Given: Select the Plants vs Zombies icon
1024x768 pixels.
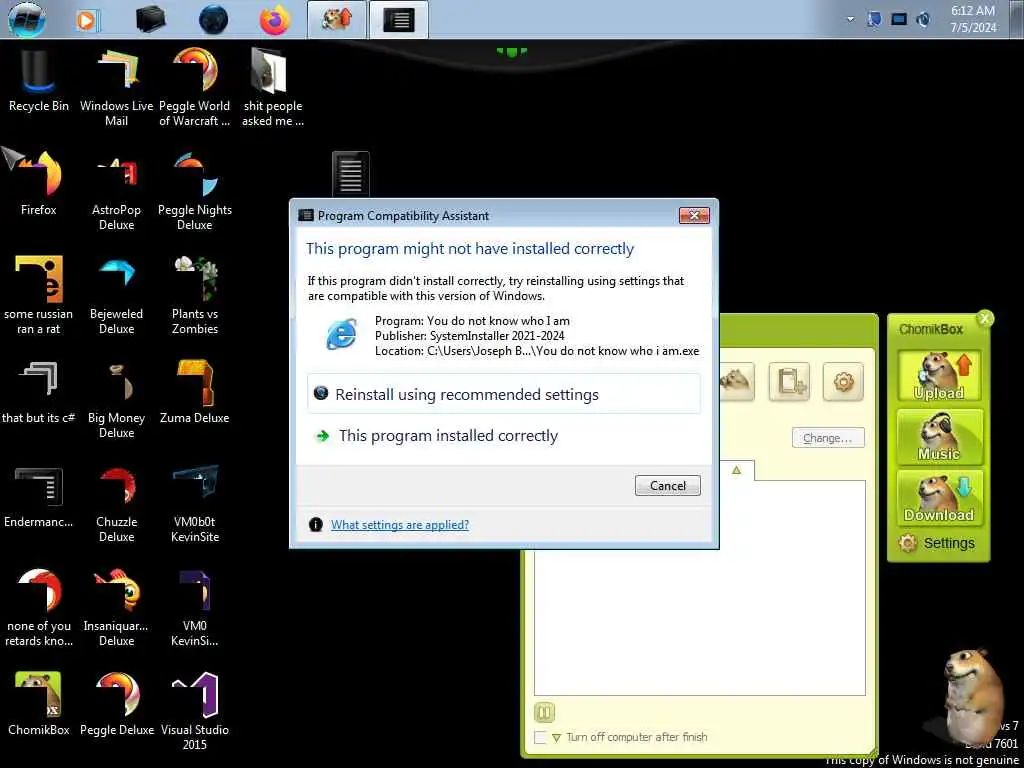Looking at the screenshot, I should click(x=195, y=295).
